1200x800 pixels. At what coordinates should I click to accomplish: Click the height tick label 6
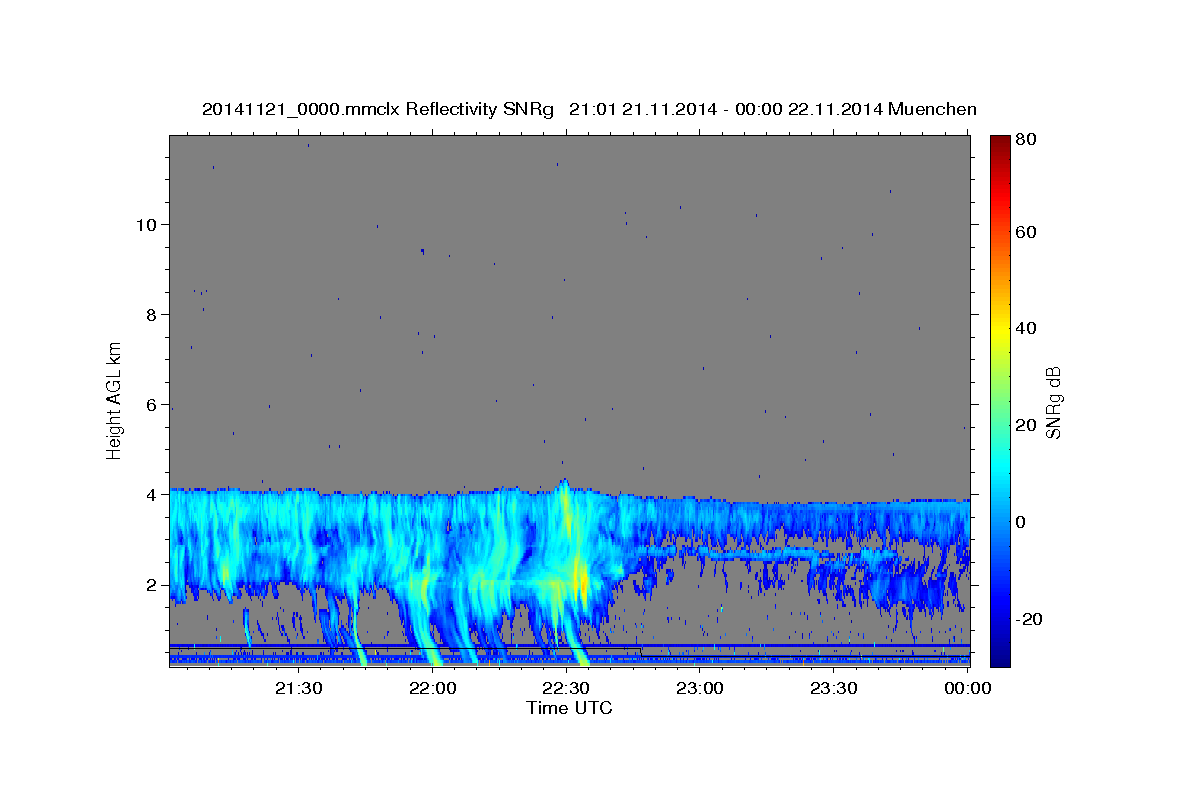(x=150, y=405)
